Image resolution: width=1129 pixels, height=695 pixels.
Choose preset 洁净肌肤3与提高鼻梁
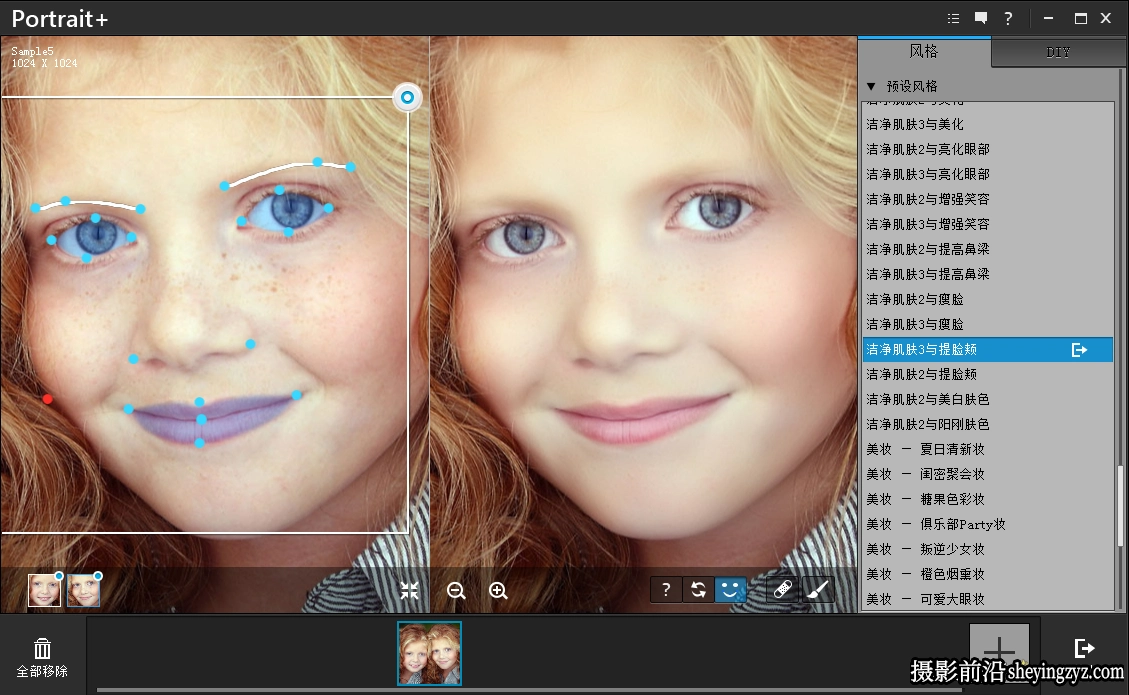click(988, 274)
